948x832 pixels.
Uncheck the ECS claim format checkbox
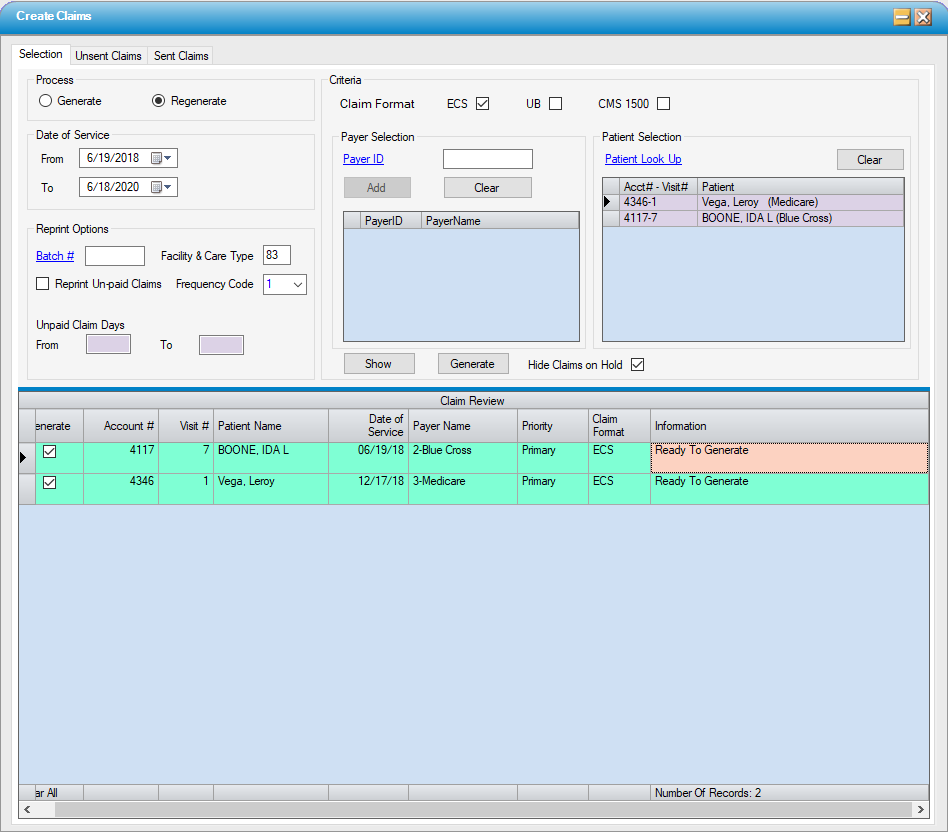pos(483,104)
